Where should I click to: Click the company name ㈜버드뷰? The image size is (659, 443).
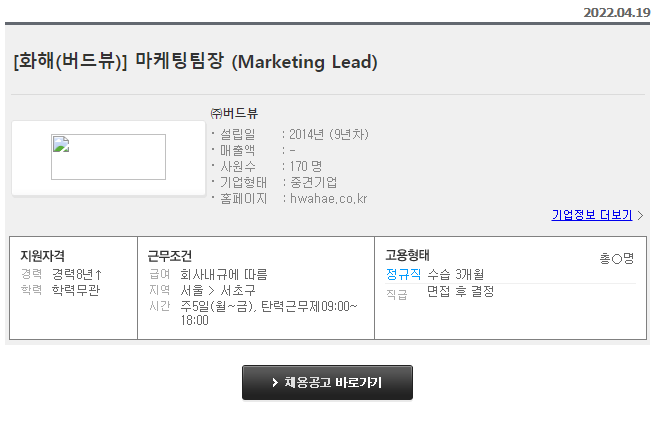234,113
